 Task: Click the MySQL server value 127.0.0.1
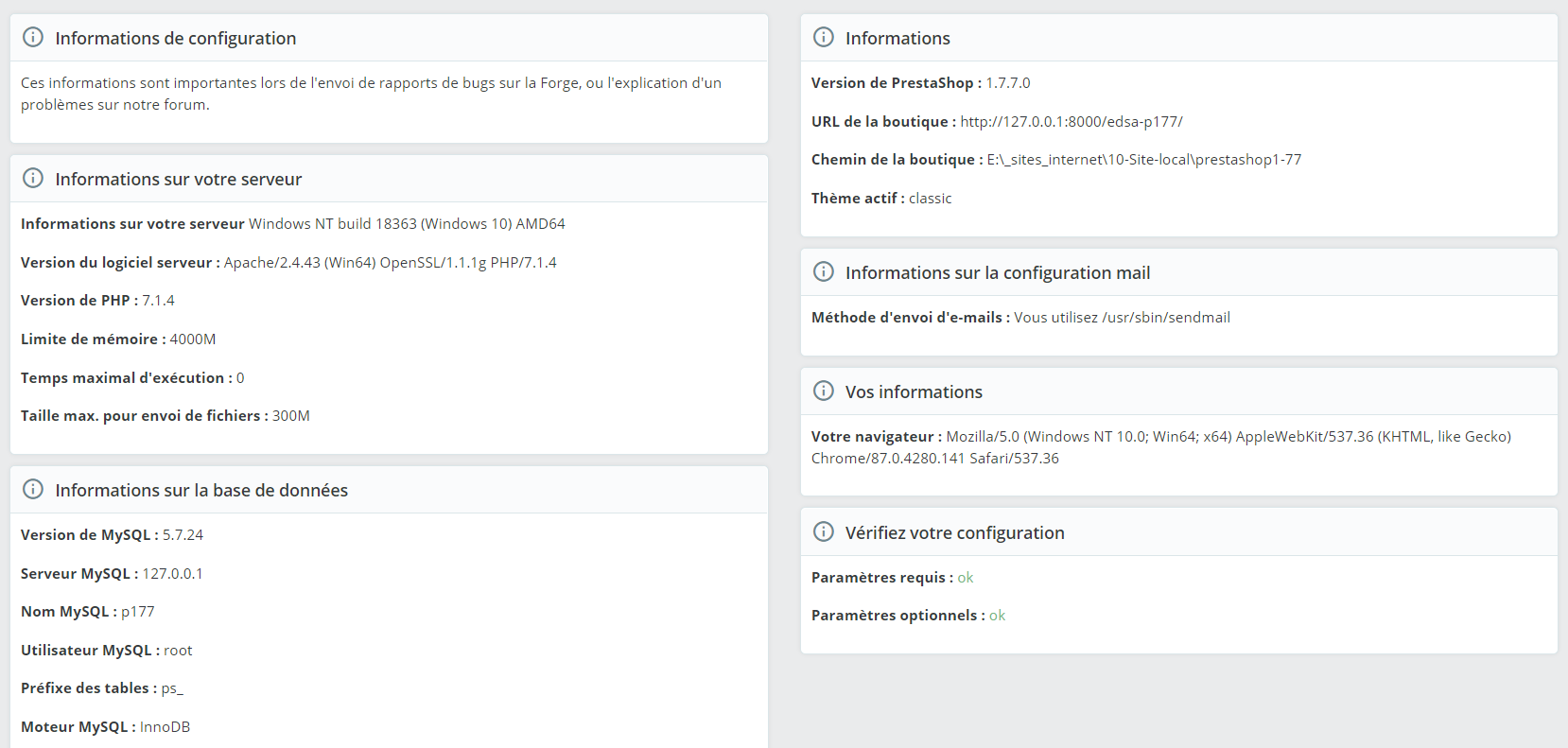(x=172, y=573)
